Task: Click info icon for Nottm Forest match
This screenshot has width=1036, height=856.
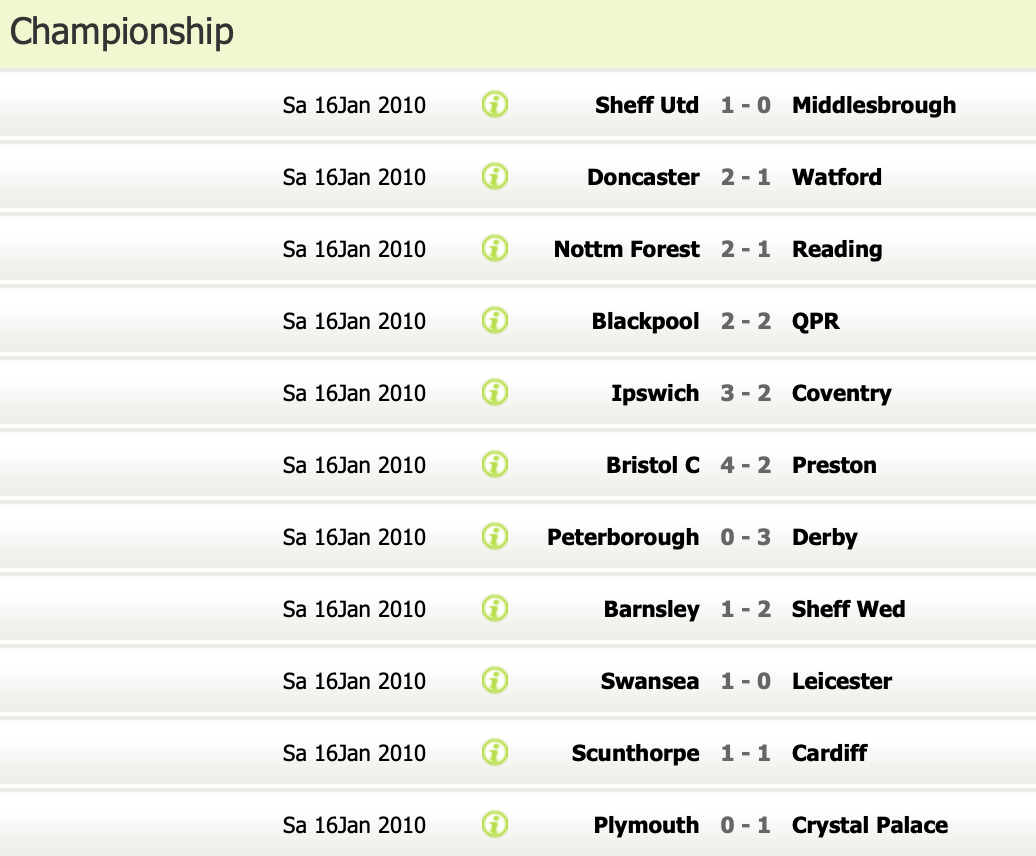Action: 495,248
